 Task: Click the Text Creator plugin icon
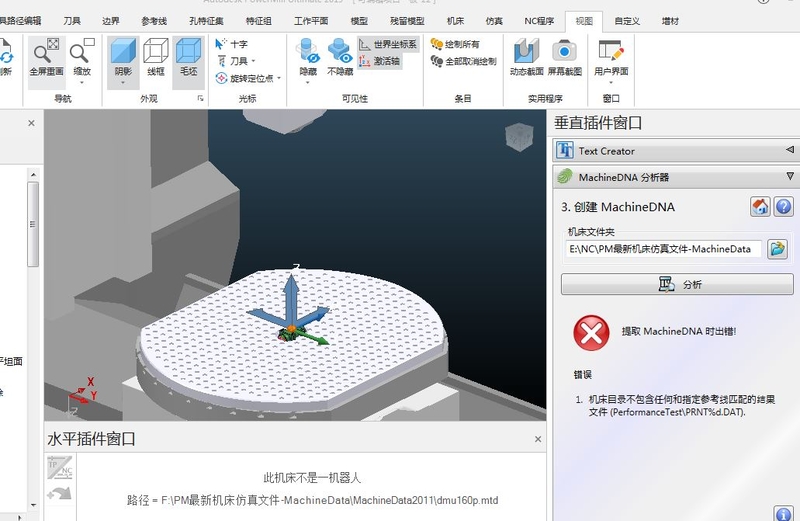point(565,150)
